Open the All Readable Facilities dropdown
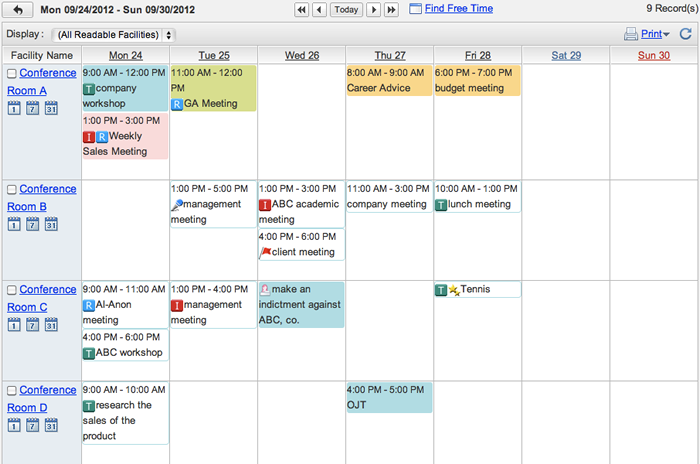Screen dimensions: 700x464 [x=113, y=35]
